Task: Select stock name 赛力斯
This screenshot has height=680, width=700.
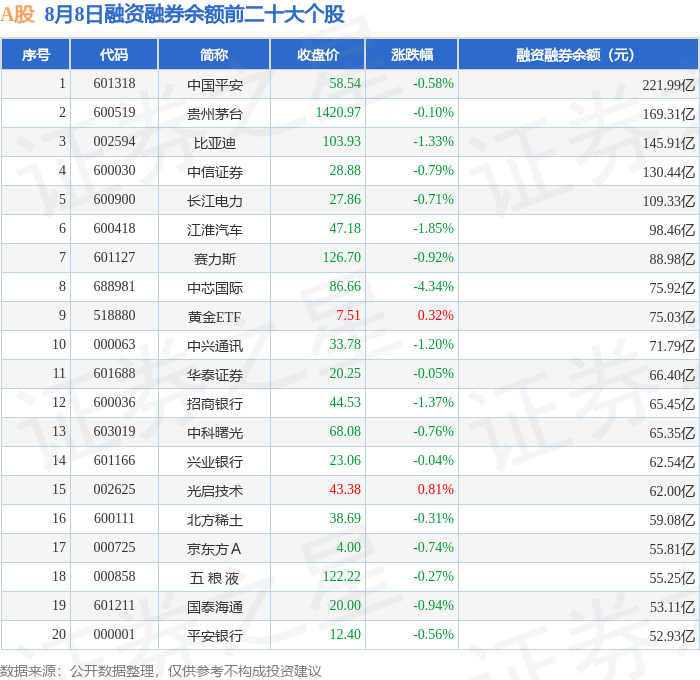Action: tap(215, 259)
